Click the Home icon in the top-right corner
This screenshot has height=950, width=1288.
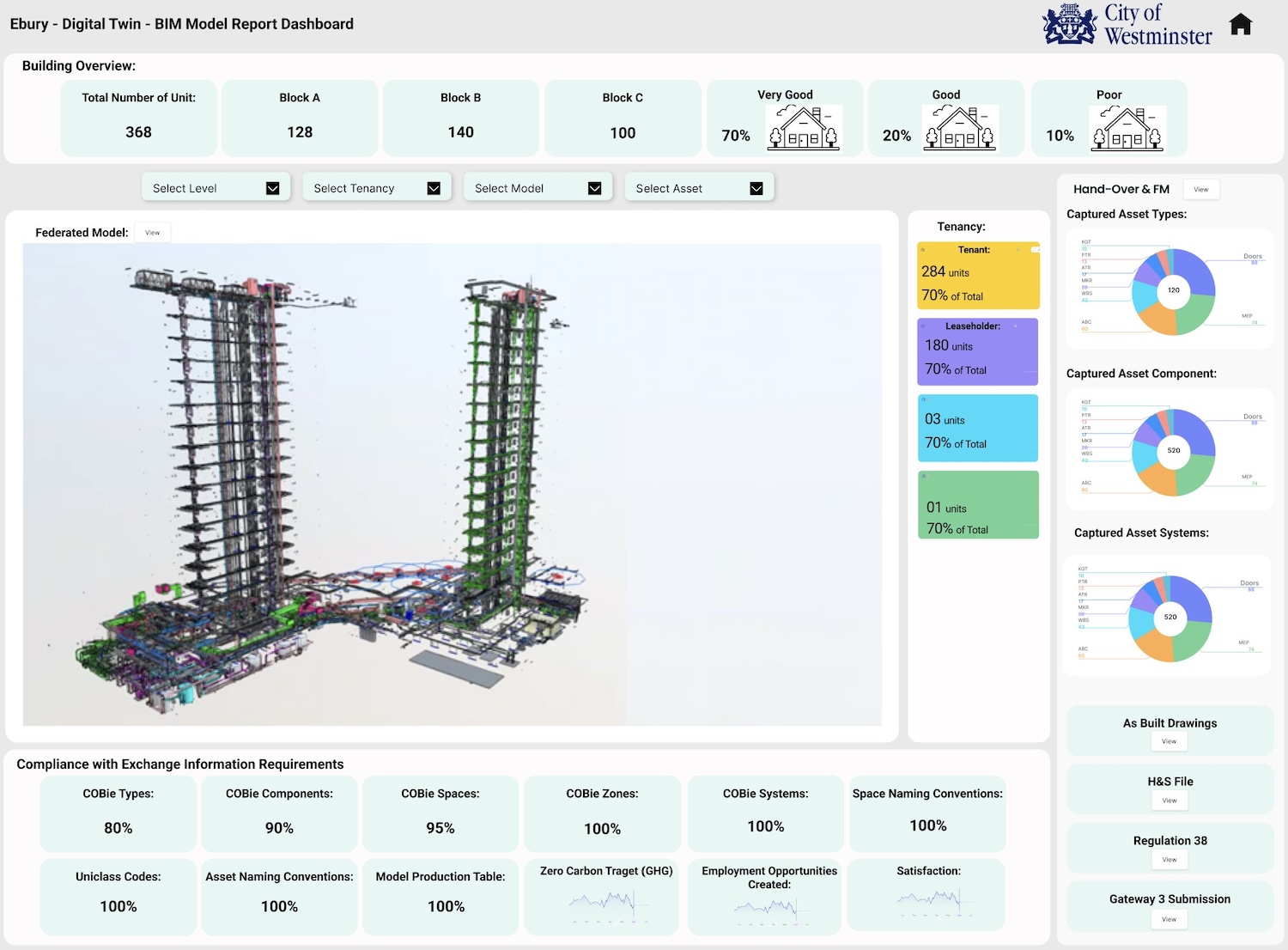tap(1240, 24)
